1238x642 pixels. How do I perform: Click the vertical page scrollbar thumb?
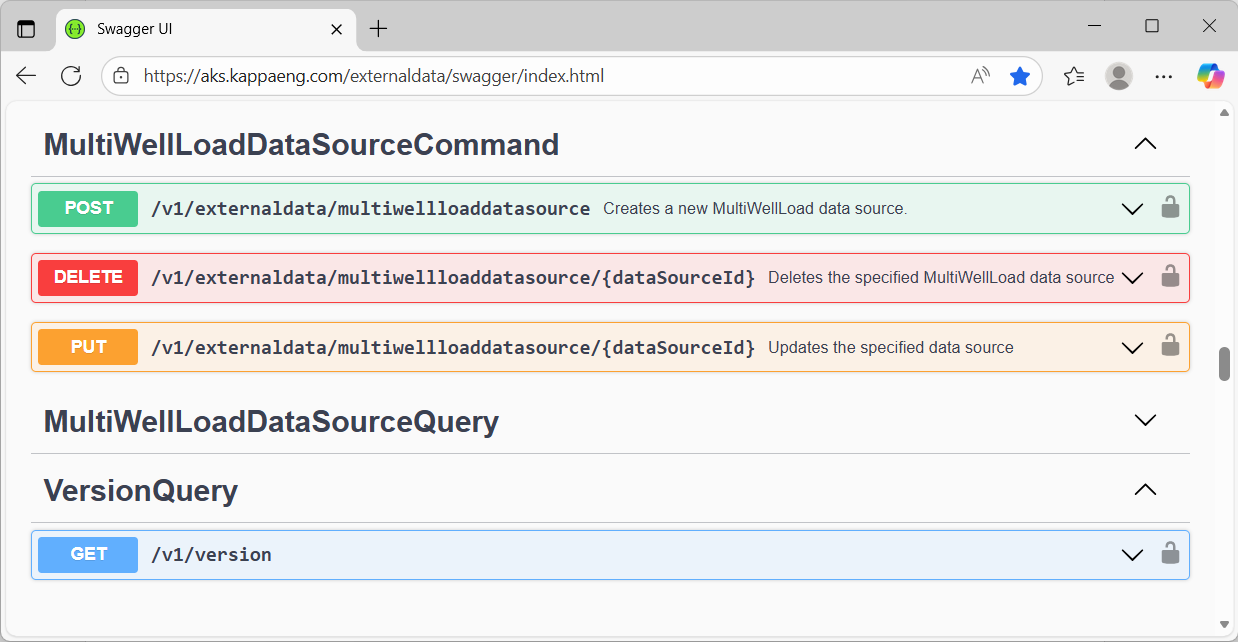[x=1224, y=364]
